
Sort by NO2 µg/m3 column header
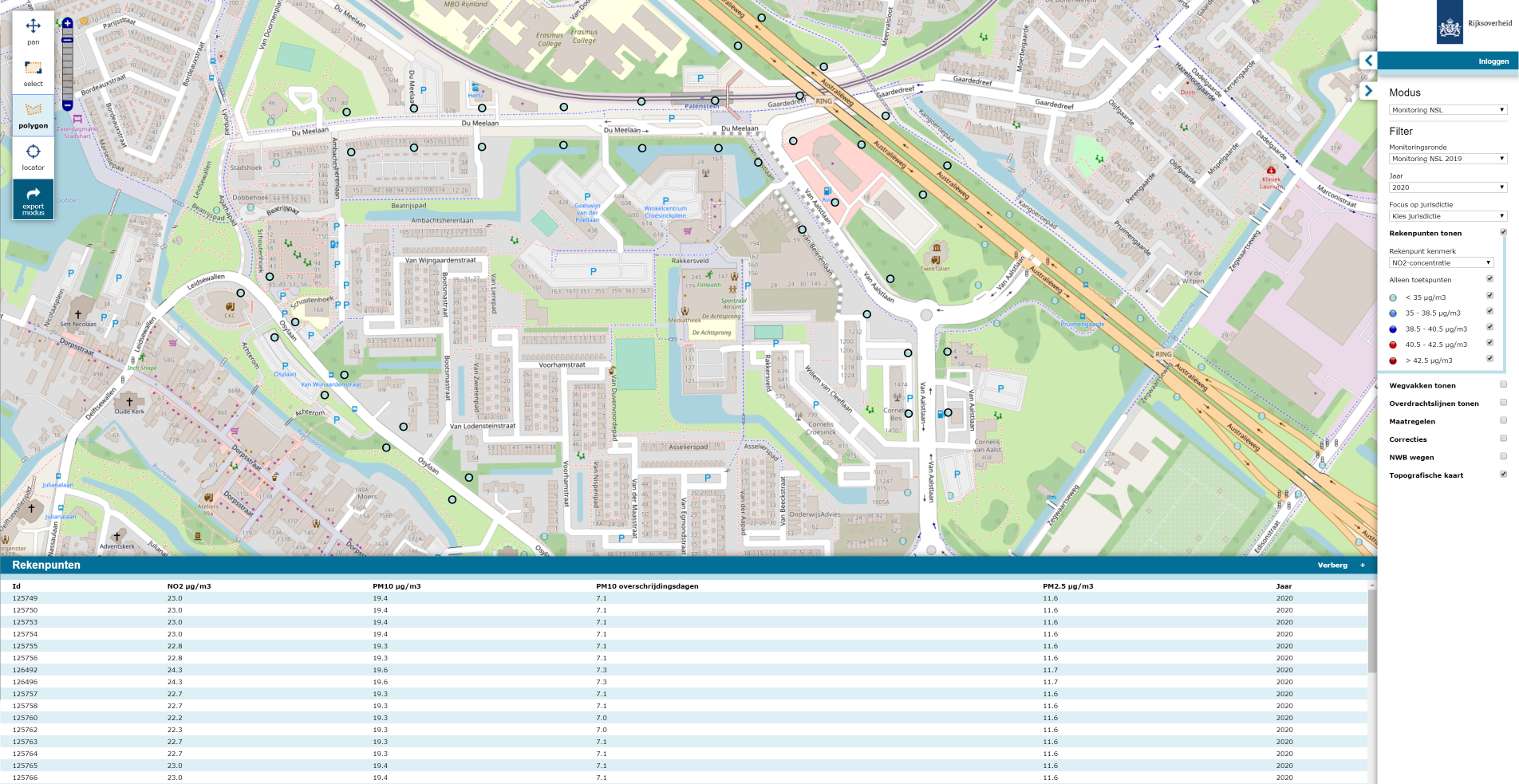(189, 586)
